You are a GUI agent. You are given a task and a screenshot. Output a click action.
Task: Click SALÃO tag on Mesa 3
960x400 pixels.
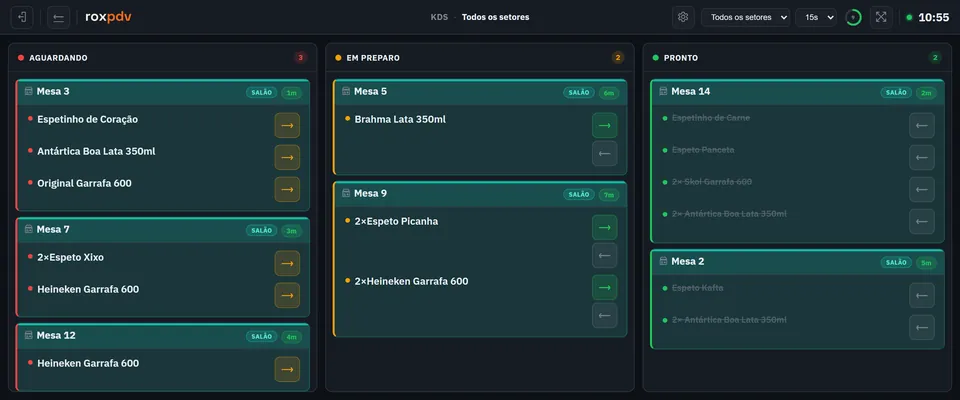tap(261, 92)
